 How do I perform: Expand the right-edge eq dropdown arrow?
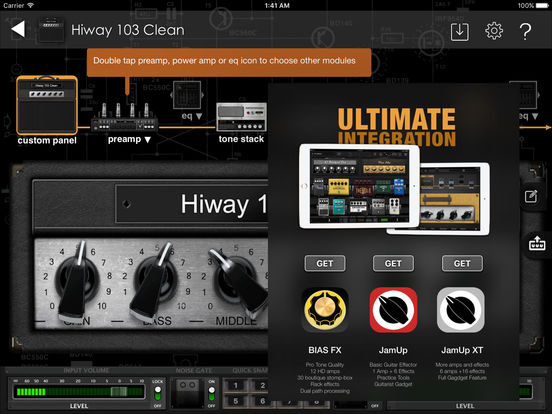click(535, 116)
